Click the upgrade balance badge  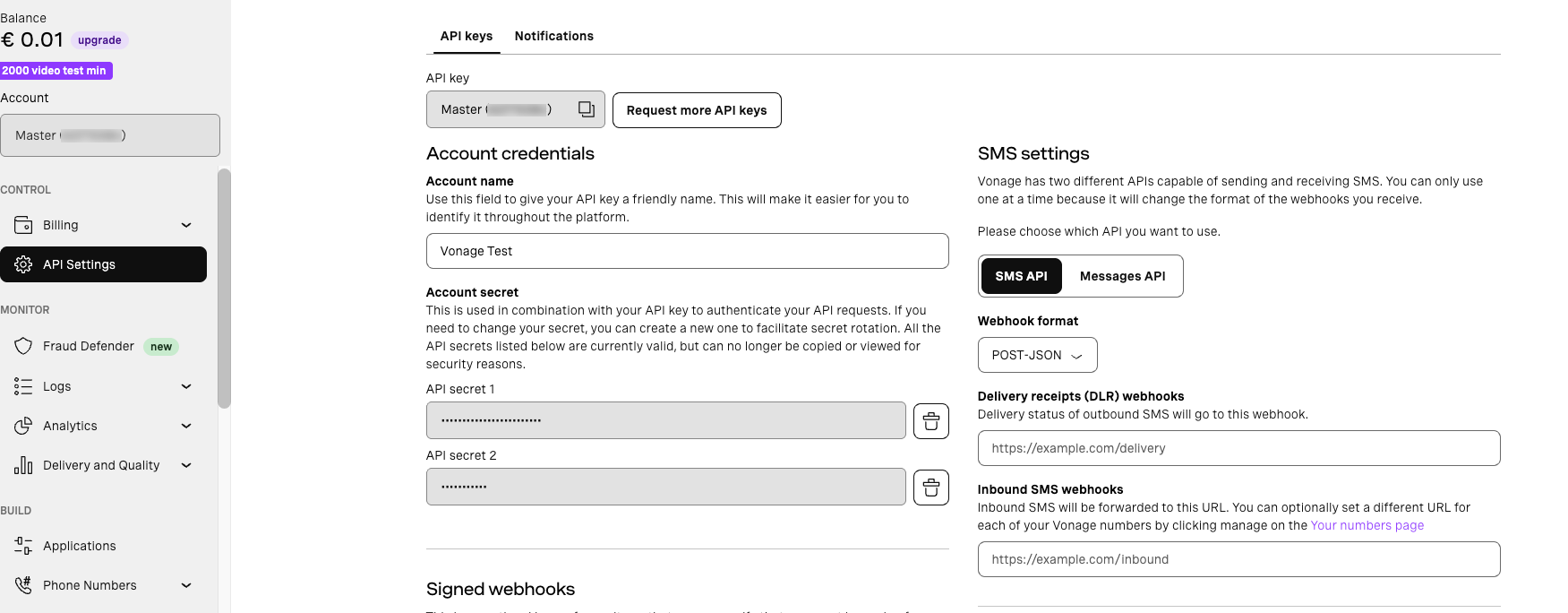point(99,40)
